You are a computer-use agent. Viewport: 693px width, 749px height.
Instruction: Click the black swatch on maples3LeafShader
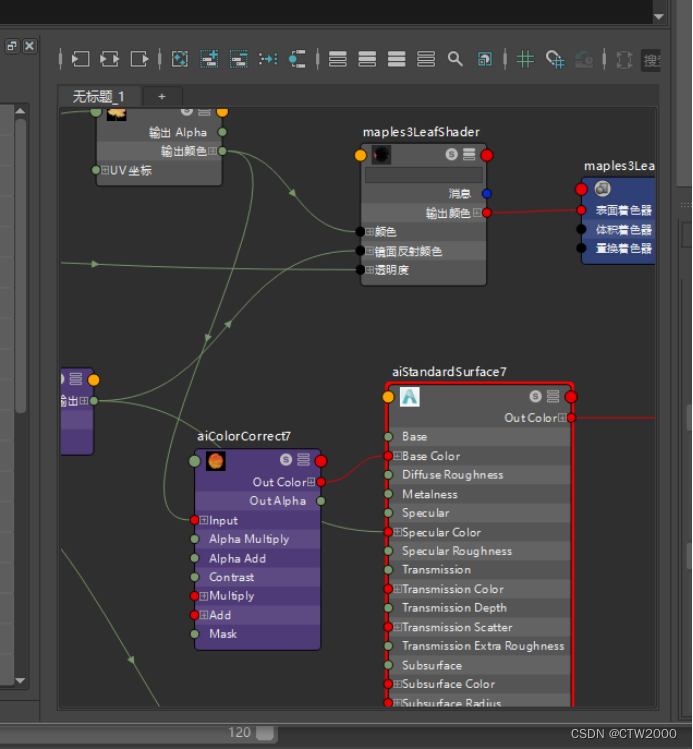click(x=381, y=155)
